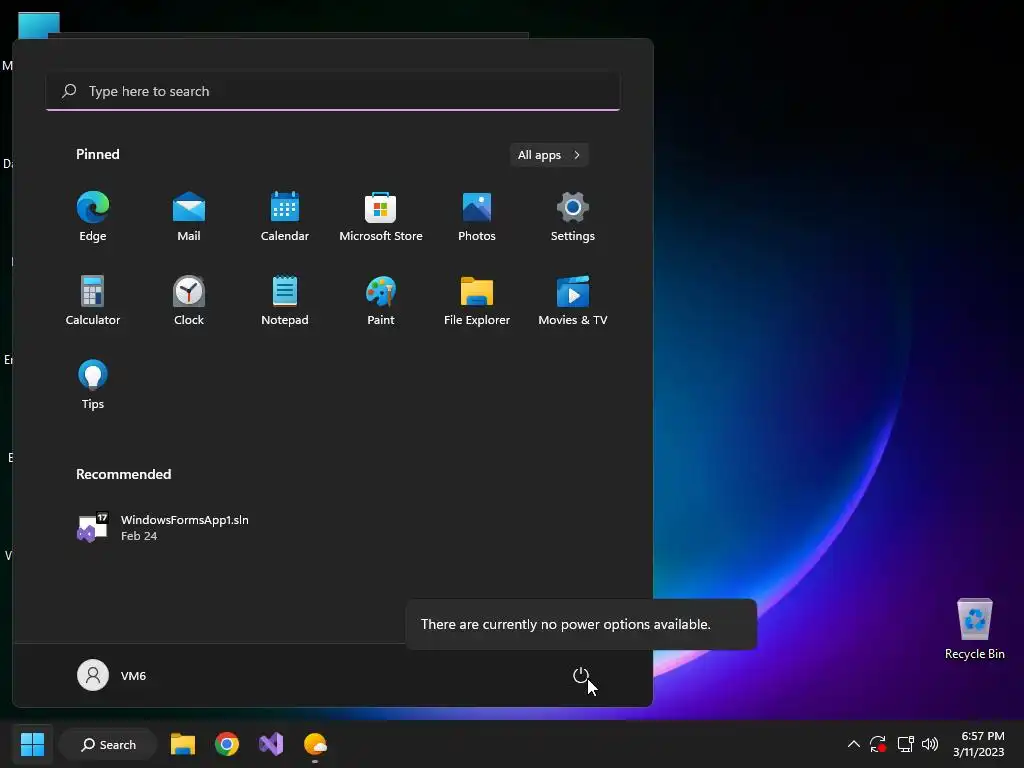Launch Movies & TV app
Image resolution: width=1024 pixels, height=768 pixels.
tap(573, 300)
